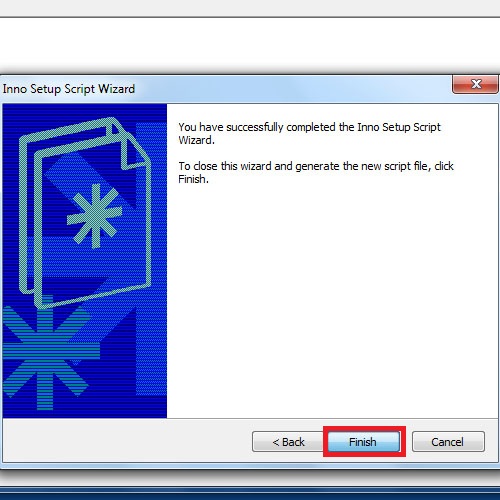
Task: Click the left back cover of the document graphic
Action: (27, 213)
